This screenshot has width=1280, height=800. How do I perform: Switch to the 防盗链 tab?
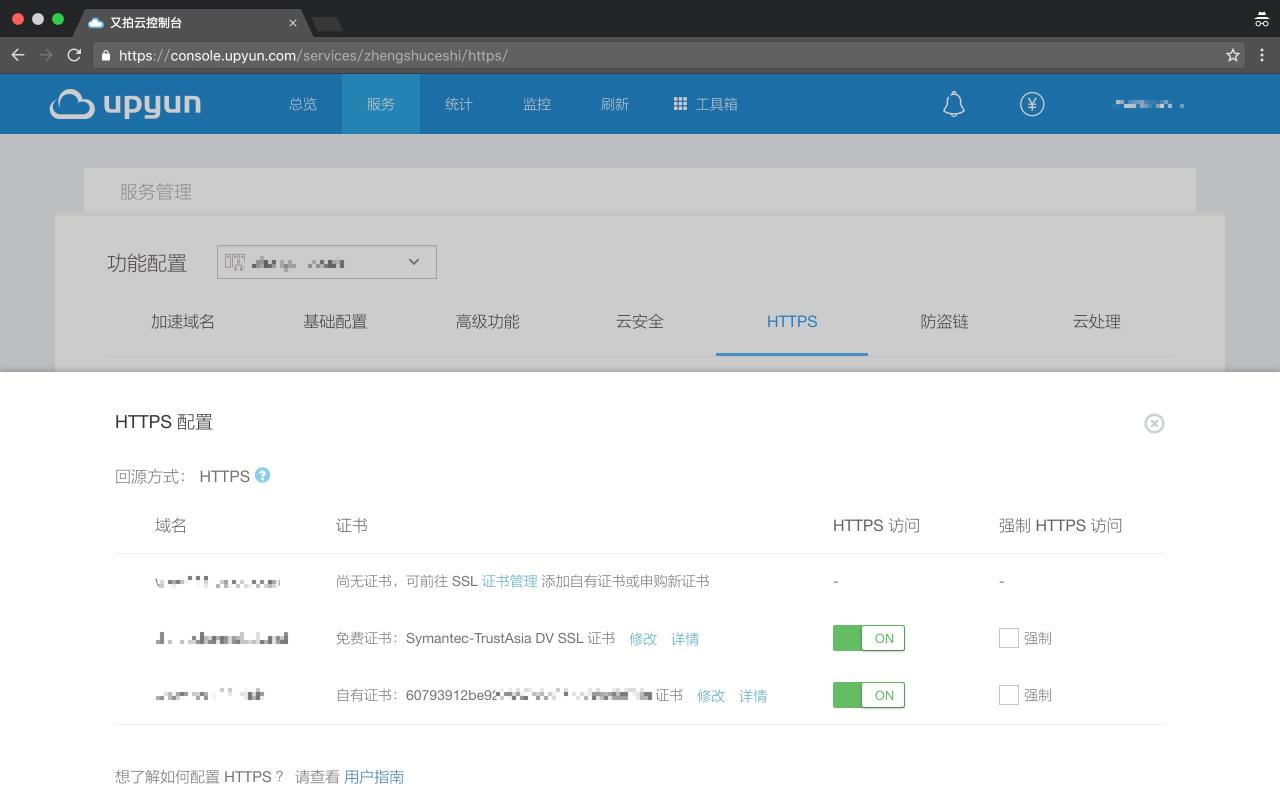[944, 321]
